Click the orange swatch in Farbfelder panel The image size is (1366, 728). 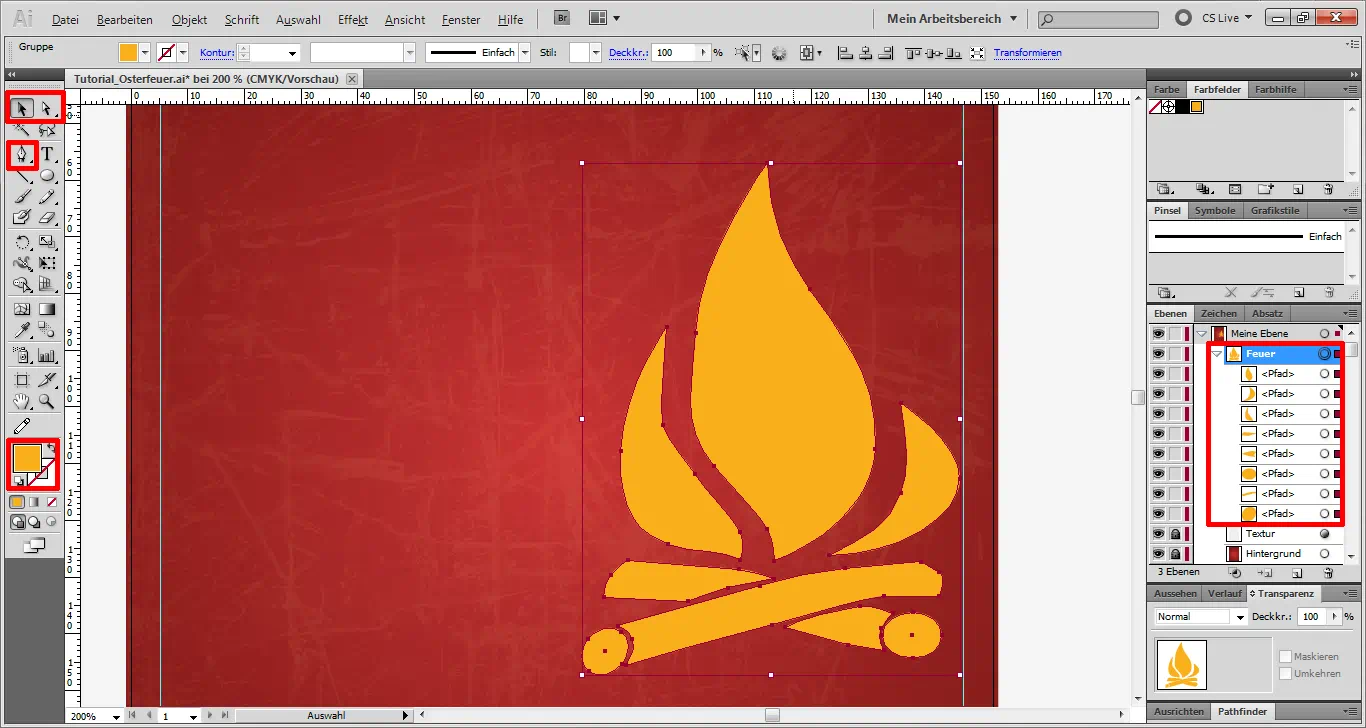coord(1196,107)
